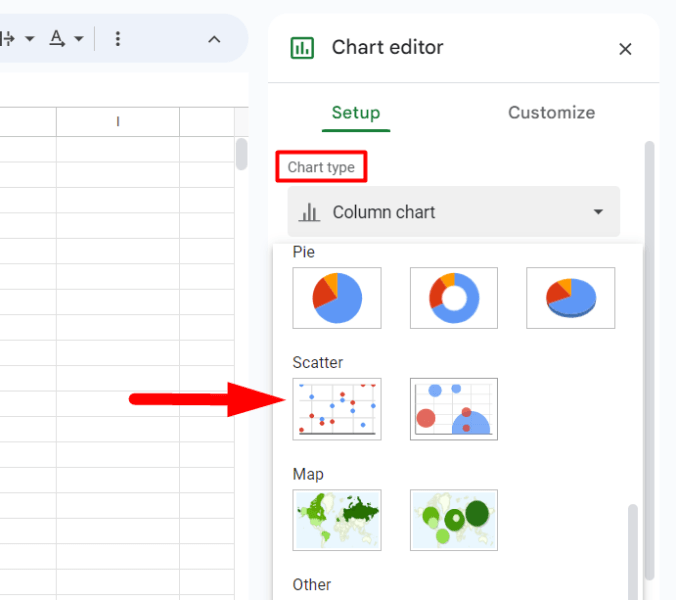Click the Chart editor title text

tap(387, 47)
